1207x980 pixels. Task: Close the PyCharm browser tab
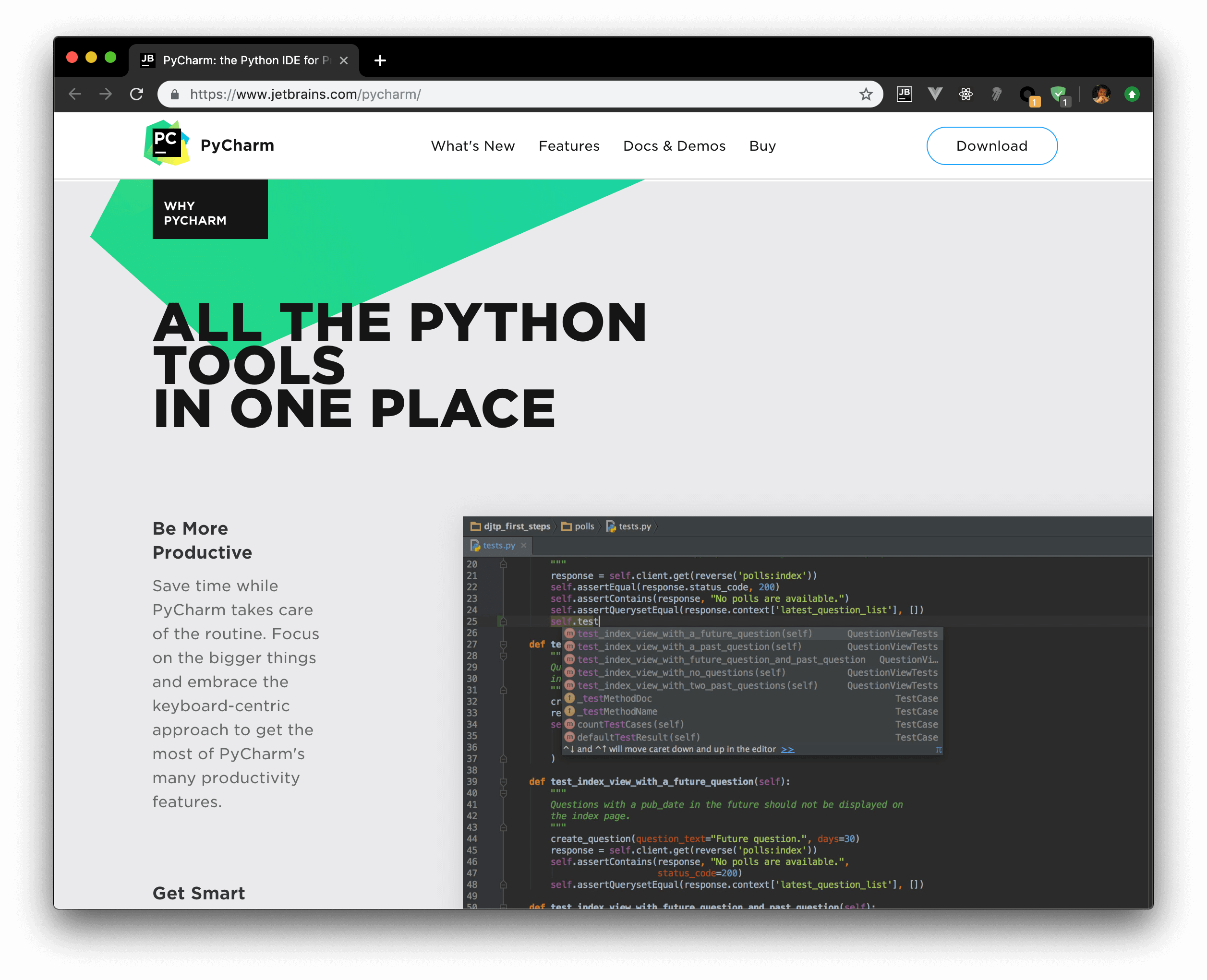(x=343, y=60)
